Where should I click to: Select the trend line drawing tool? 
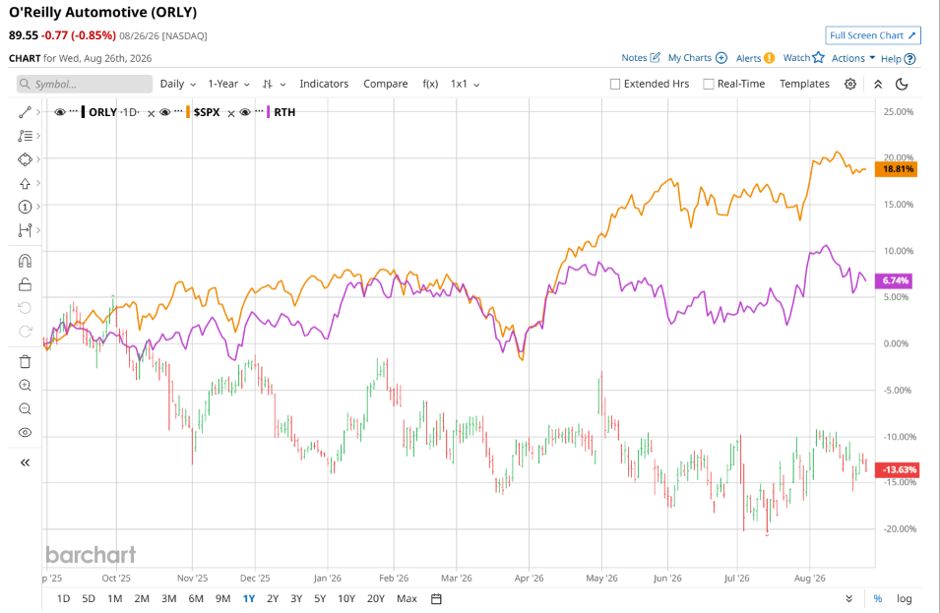25,112
